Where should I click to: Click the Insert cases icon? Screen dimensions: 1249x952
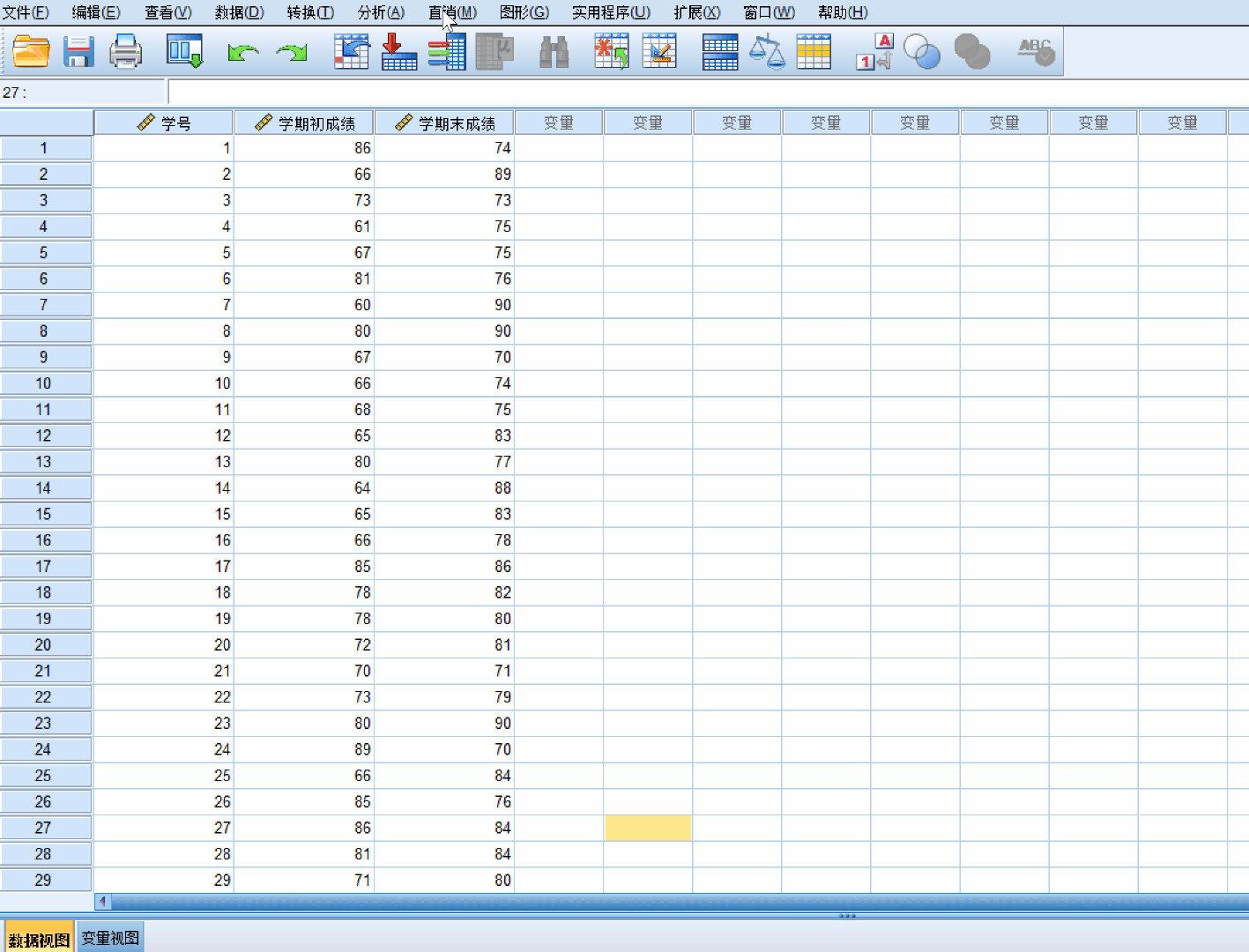[612, 51]
